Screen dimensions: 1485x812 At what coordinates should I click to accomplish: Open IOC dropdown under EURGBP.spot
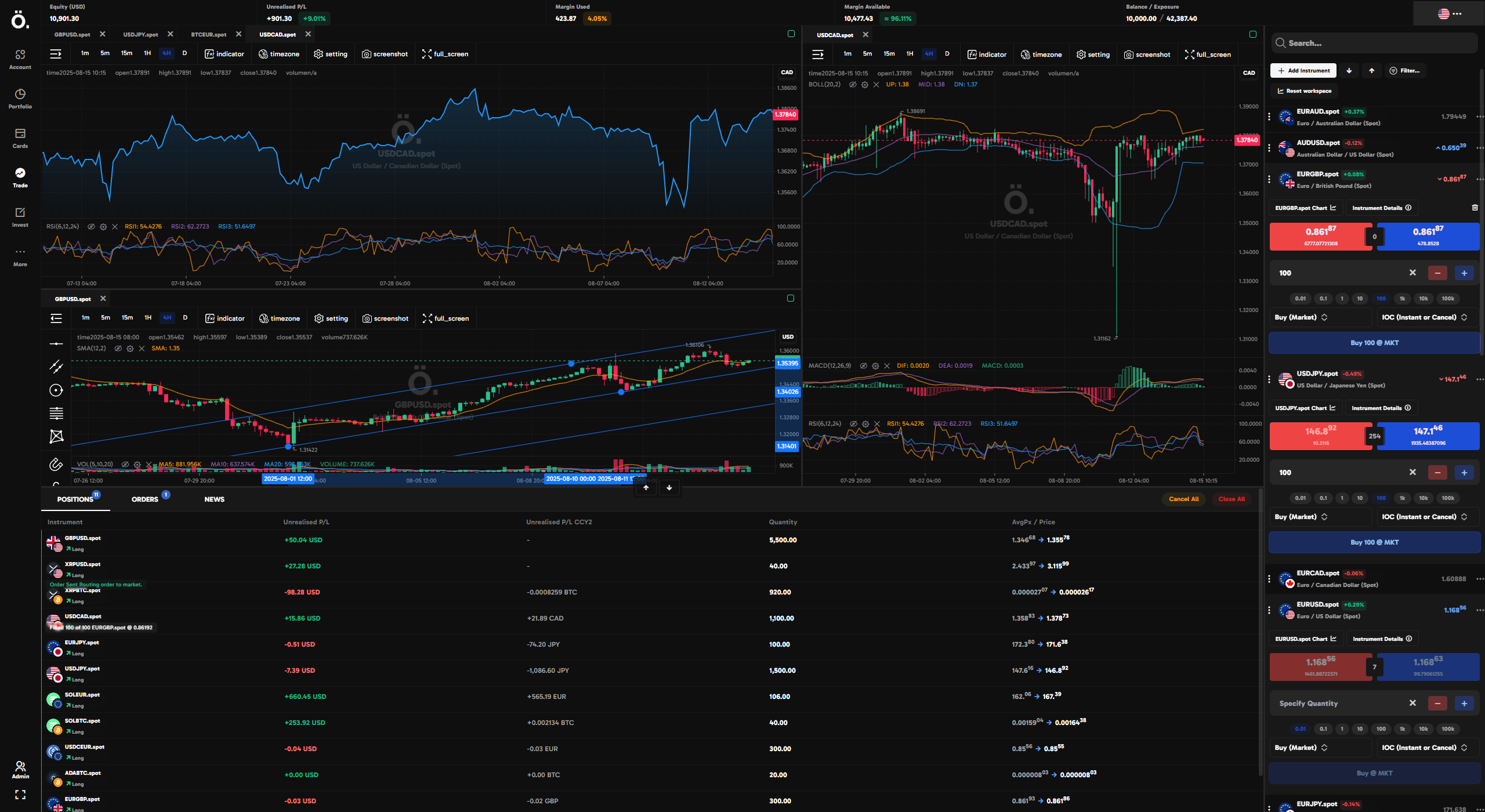click(x=1428, y=317)
